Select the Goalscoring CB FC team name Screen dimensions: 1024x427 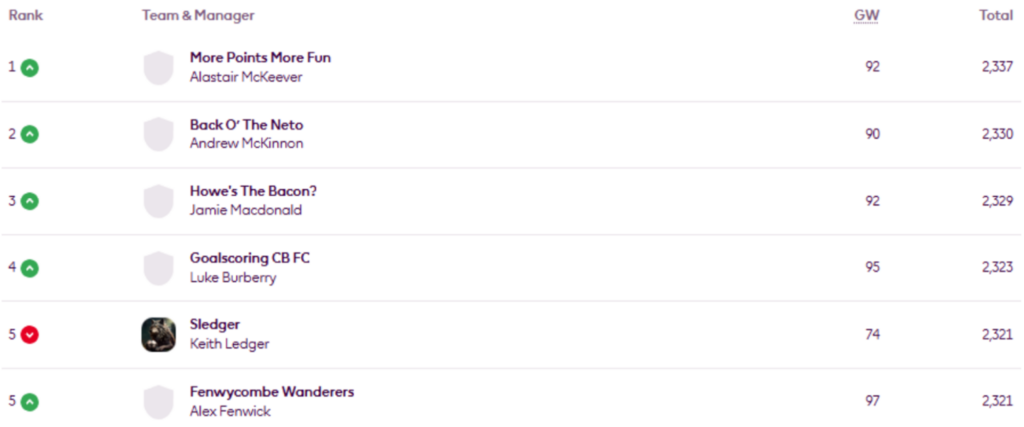coord(250,258)
